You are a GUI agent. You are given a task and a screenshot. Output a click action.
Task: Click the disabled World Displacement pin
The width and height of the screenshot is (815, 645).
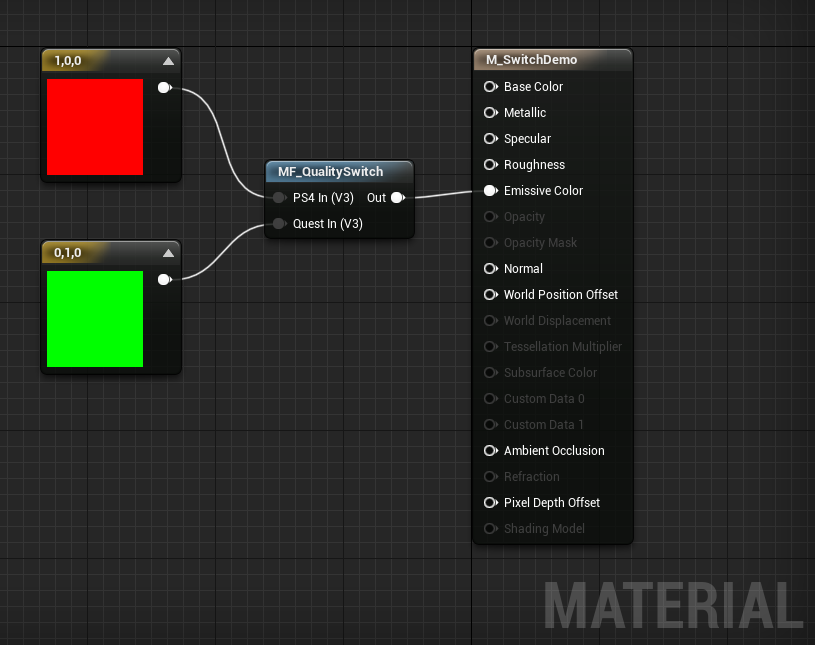click(x=490, y=321)
